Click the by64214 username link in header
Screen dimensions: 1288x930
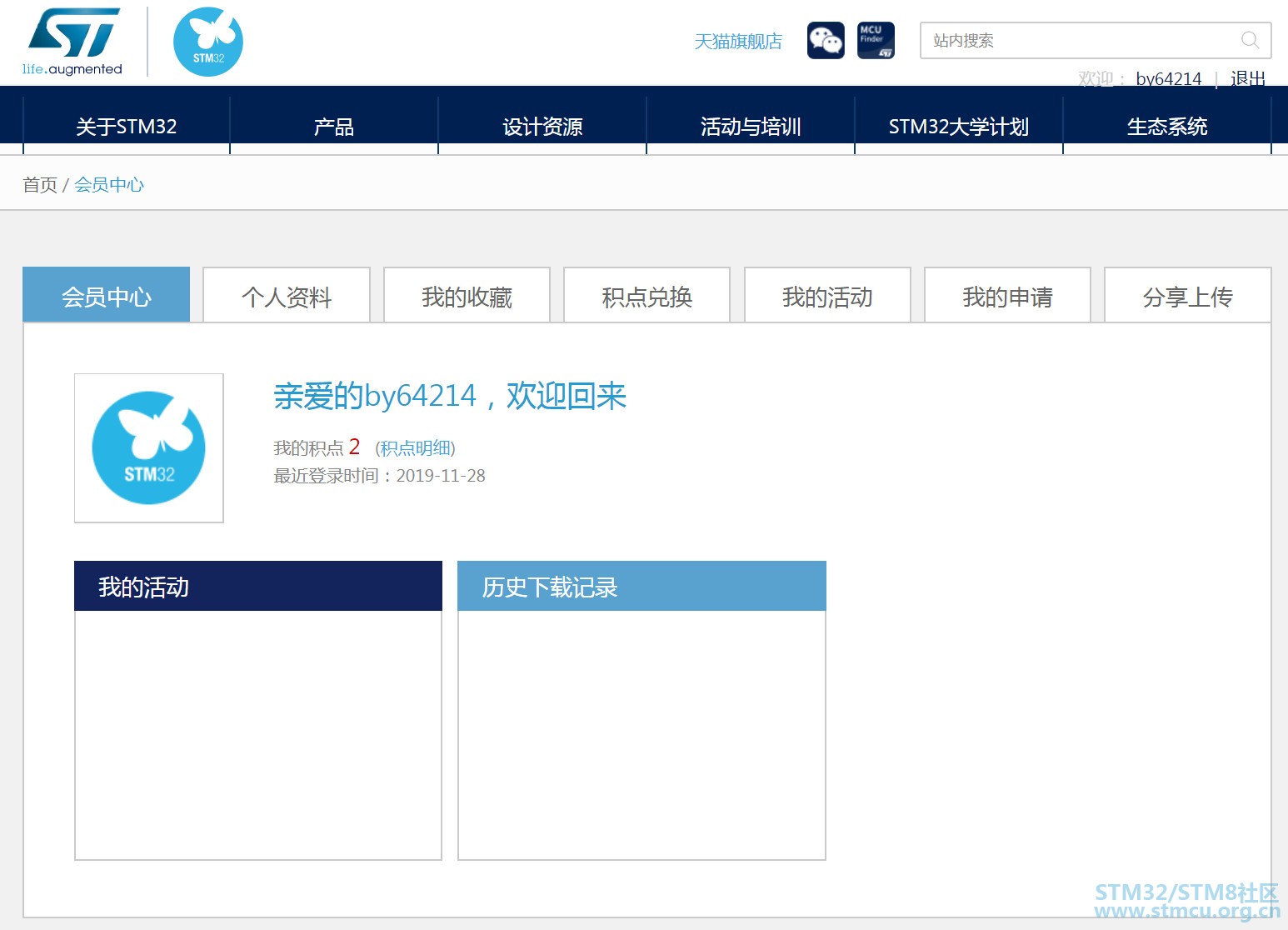coord(1169,79)
